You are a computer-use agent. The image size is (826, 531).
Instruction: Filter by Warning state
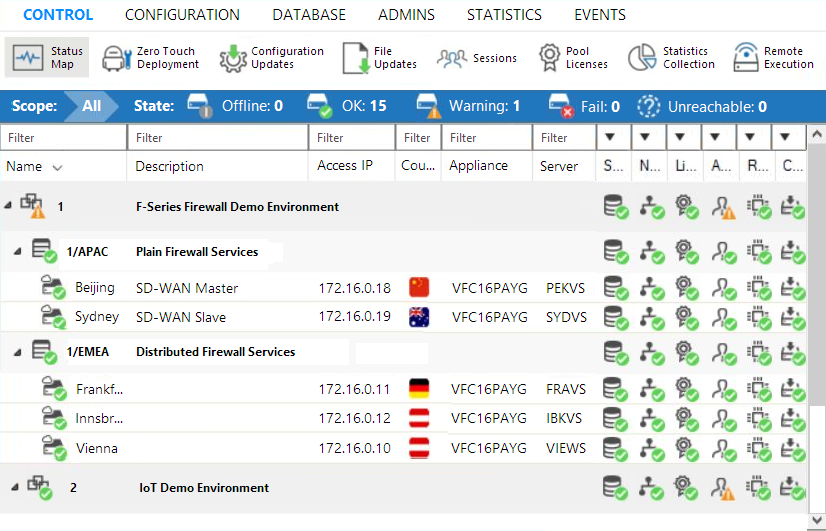[x=469, y=106]
